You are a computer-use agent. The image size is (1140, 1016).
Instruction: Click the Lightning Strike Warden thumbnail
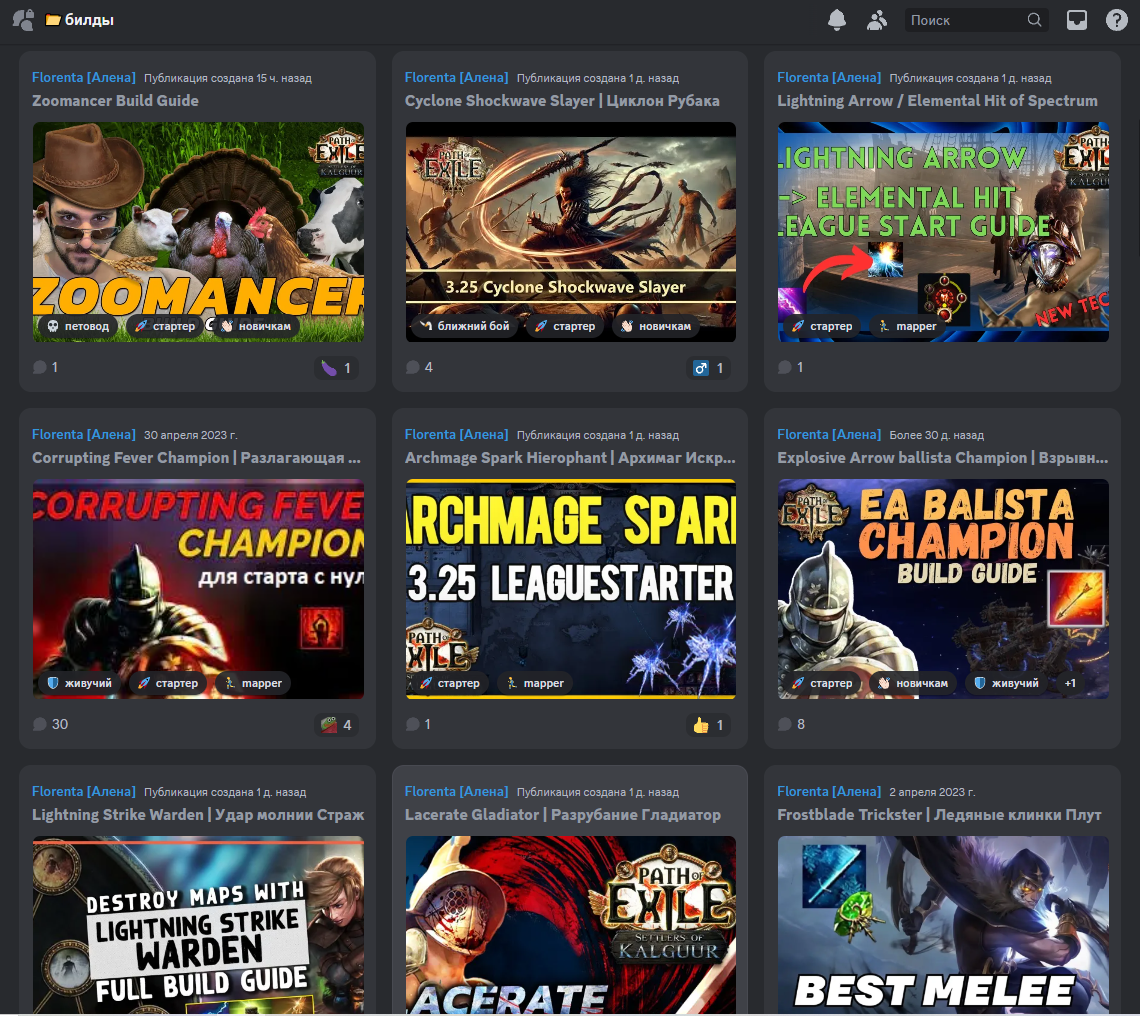[x=198, y=924]
